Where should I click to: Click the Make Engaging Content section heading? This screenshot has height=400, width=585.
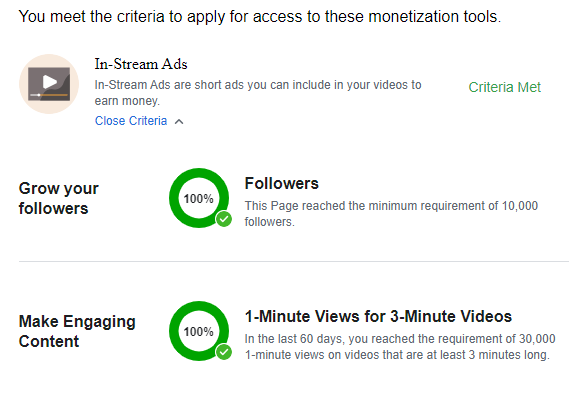[77, 331]
